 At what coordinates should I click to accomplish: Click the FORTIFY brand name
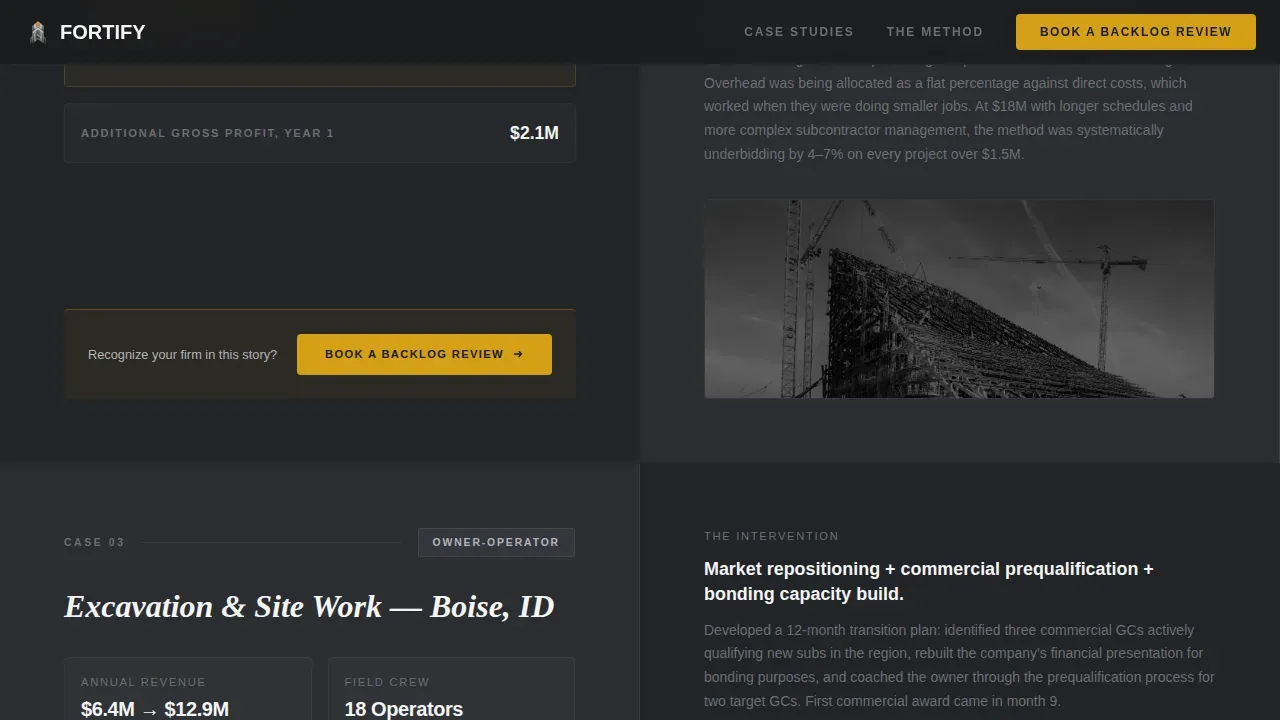pos(102,32)
